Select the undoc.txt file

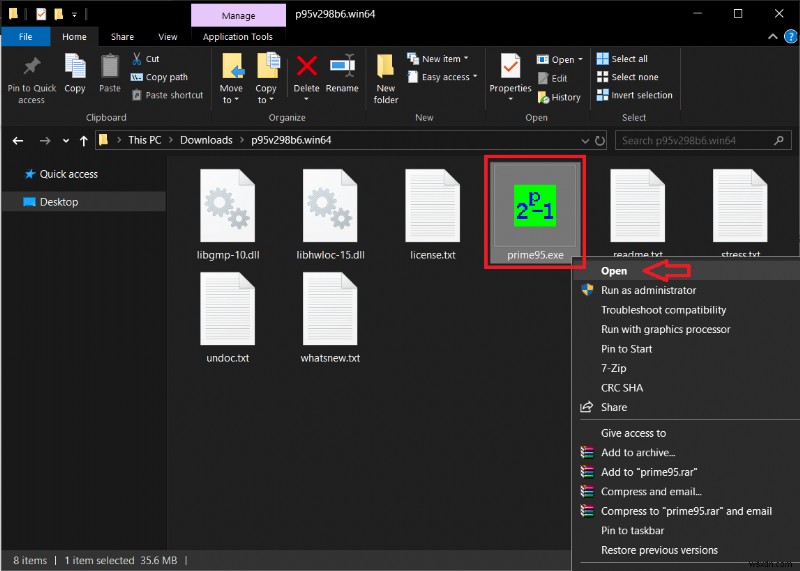(x=228, y=317)
